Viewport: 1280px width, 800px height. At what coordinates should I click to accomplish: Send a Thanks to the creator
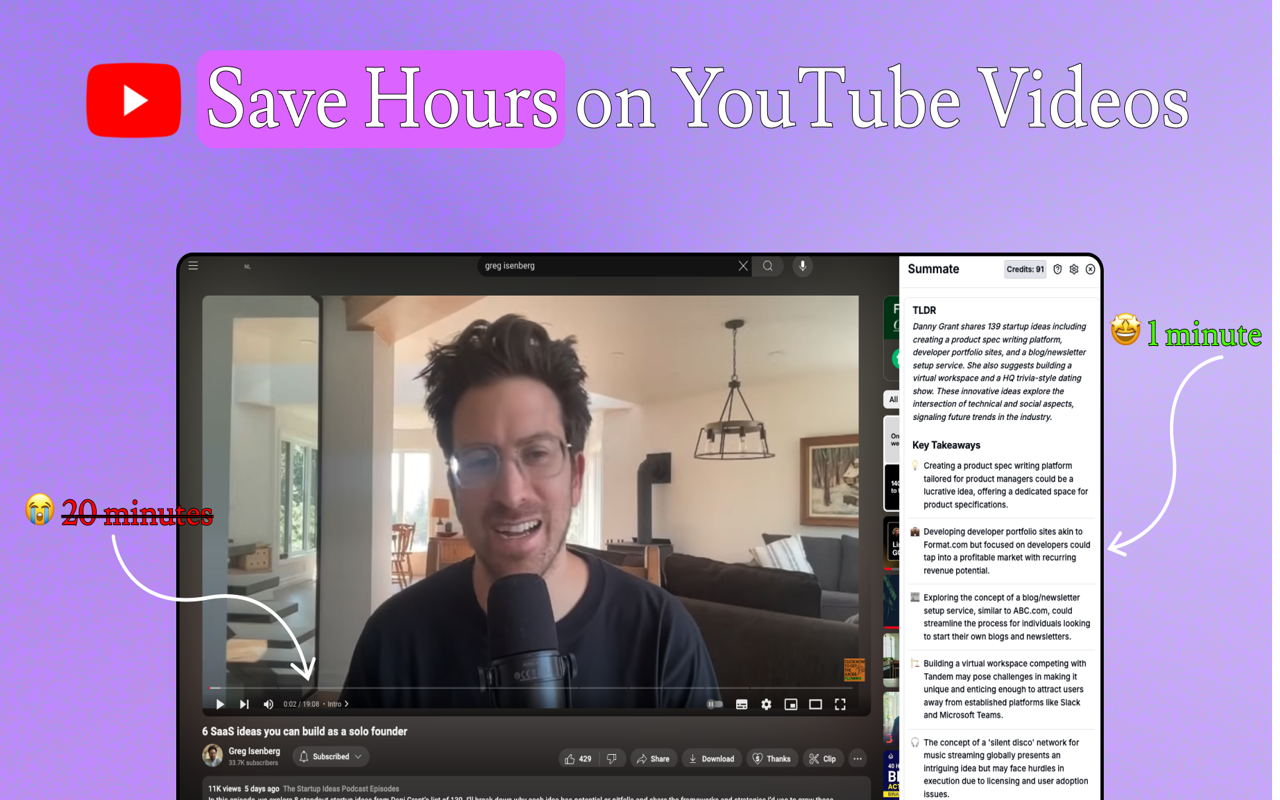tap(772, 759)
